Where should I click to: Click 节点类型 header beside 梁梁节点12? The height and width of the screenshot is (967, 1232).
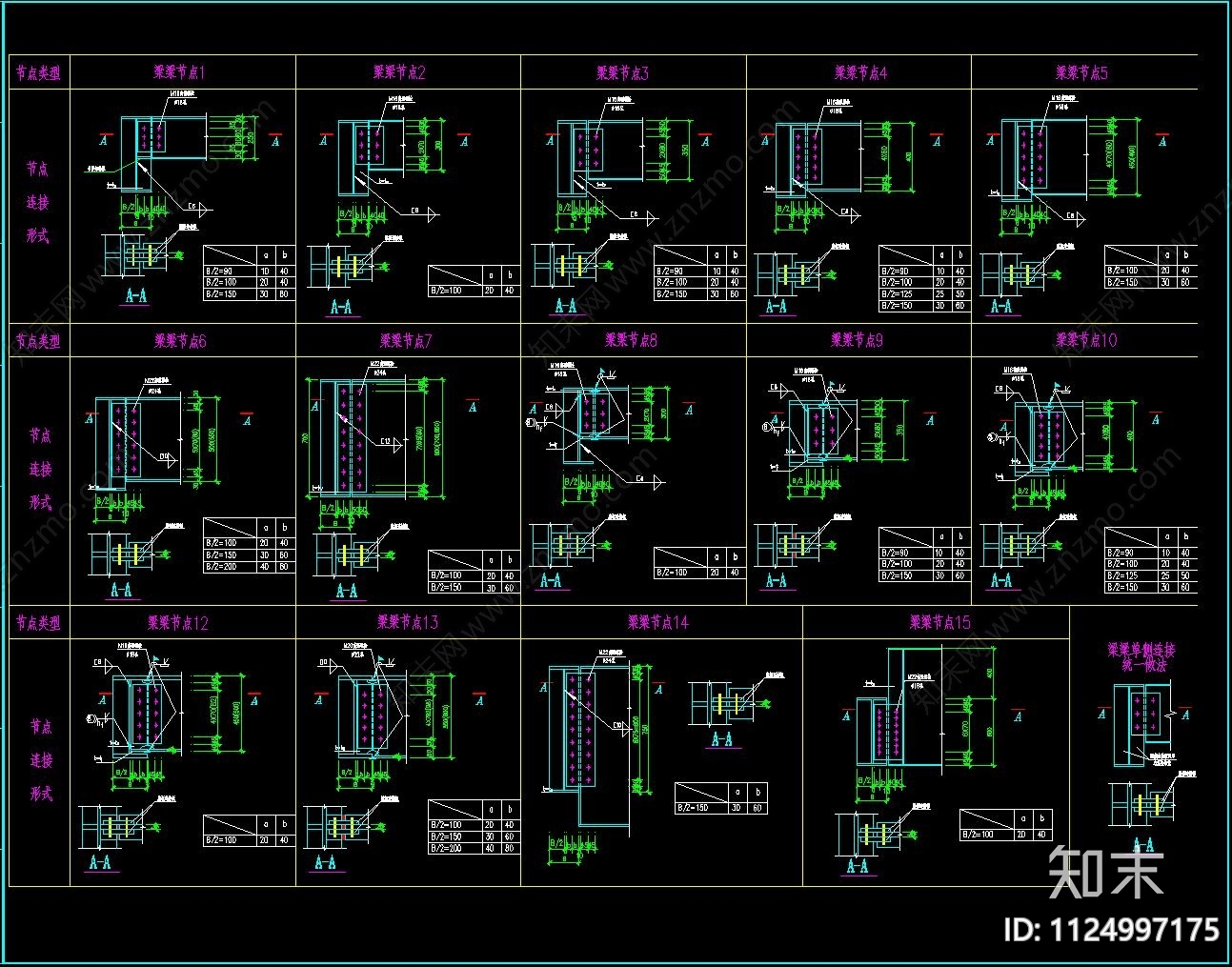38,623
